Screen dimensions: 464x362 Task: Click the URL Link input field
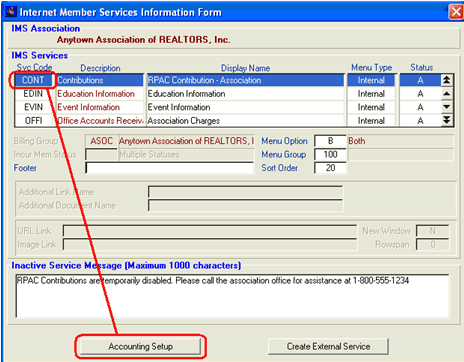point(210,231)
